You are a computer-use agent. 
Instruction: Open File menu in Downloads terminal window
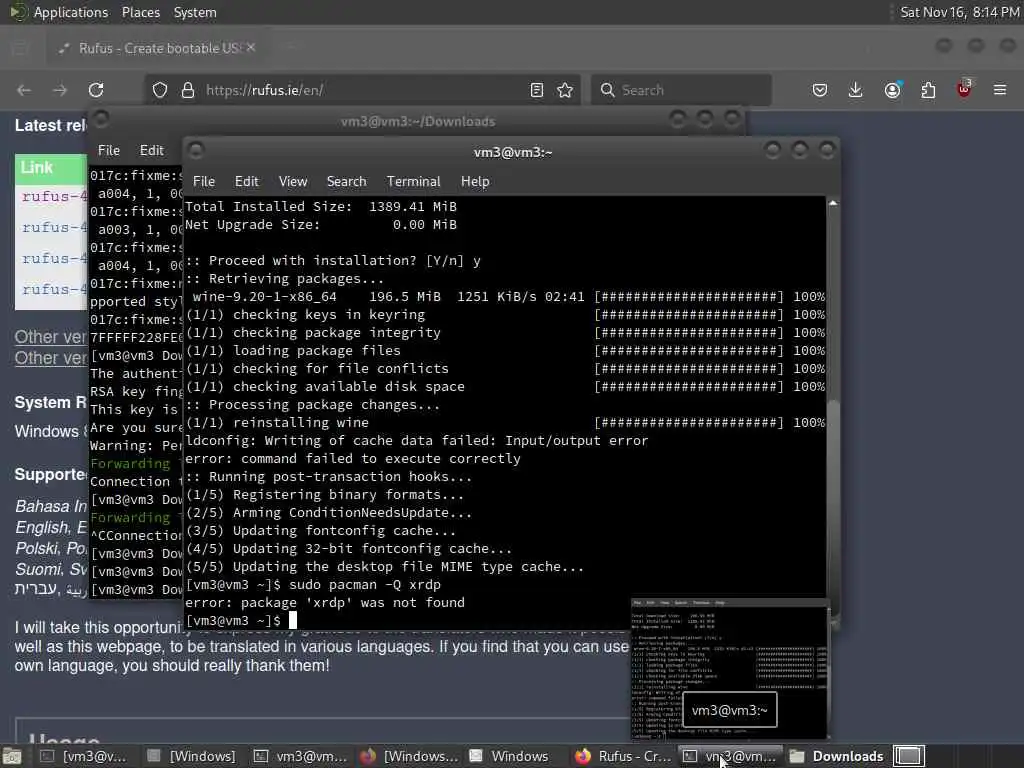109,150
